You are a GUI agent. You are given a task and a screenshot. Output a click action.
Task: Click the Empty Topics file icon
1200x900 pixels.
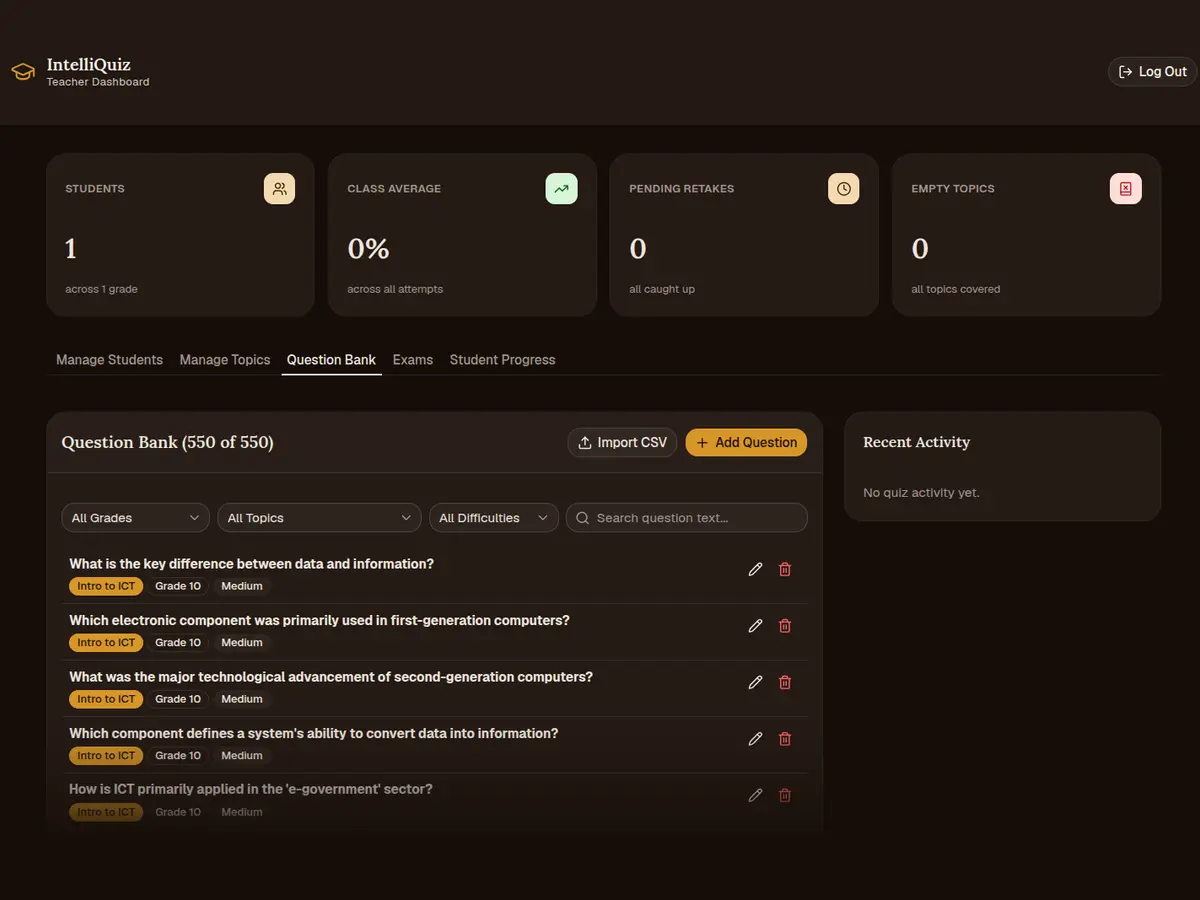pos(1125,188)
